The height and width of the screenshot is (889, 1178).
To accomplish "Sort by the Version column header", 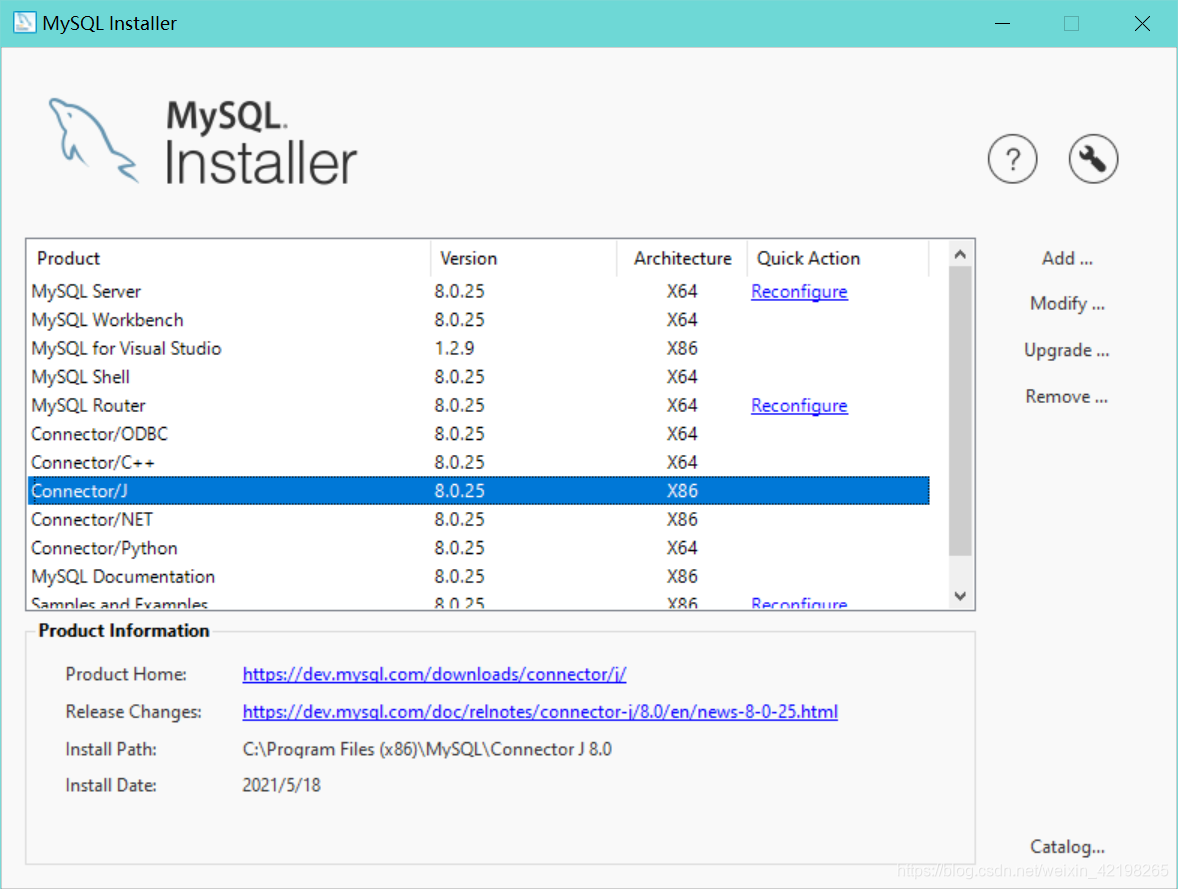I will (524, 259).
